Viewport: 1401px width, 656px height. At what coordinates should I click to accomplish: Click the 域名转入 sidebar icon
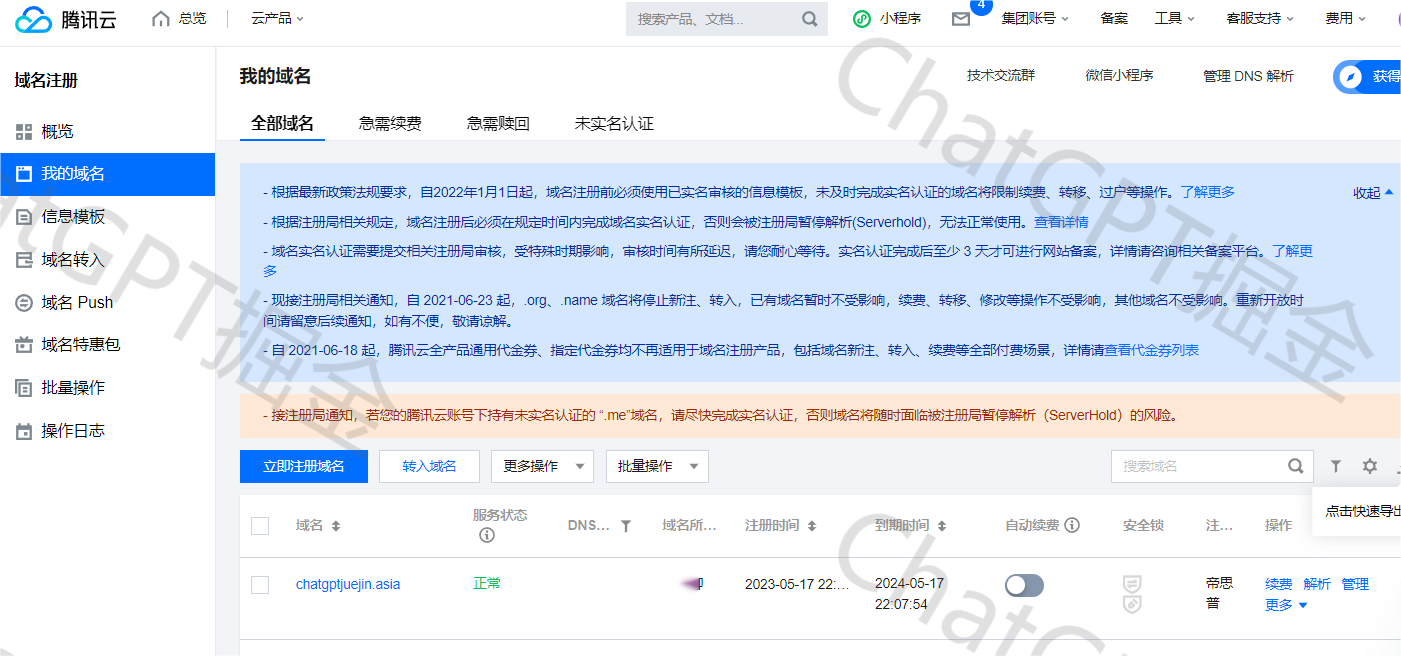(x=24, y=260)
